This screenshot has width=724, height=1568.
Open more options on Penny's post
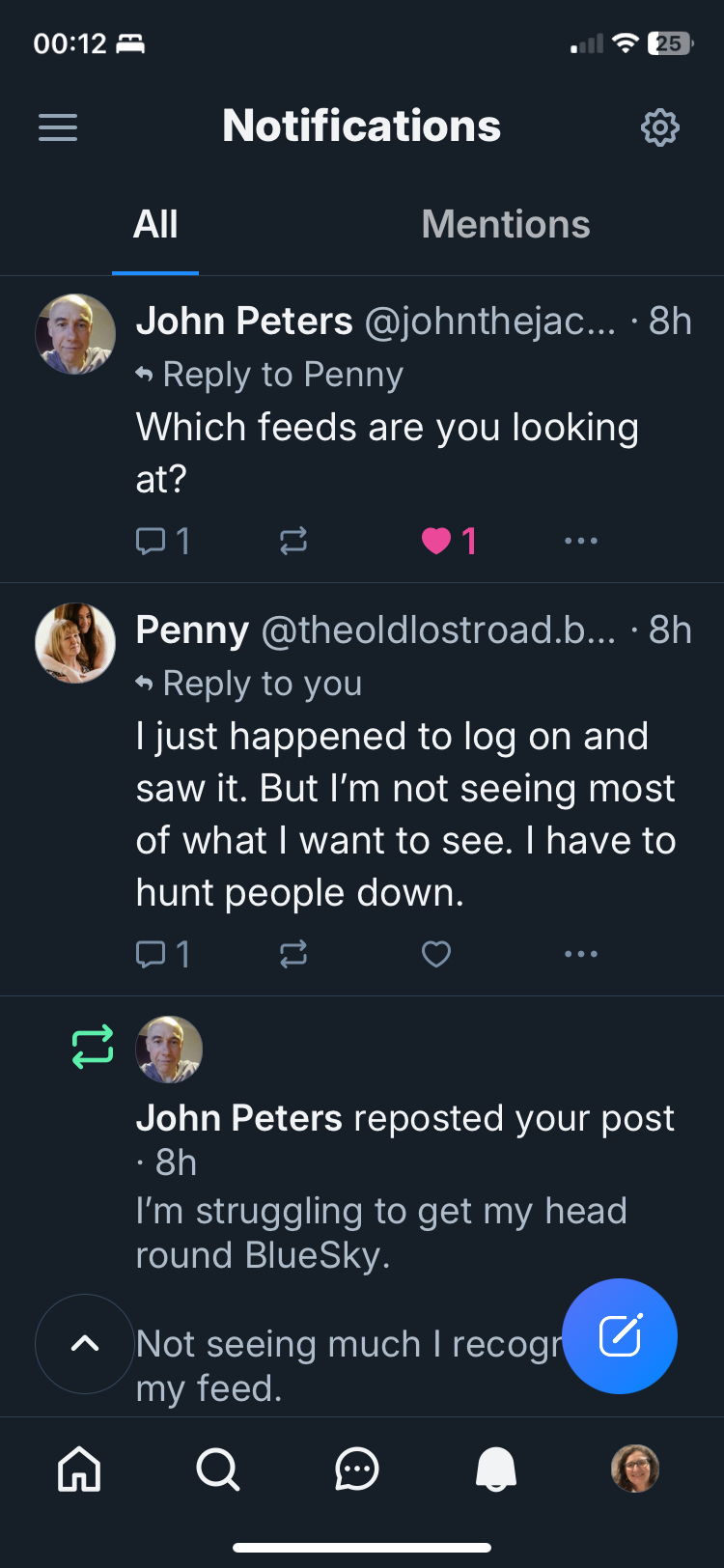(580, 954)
